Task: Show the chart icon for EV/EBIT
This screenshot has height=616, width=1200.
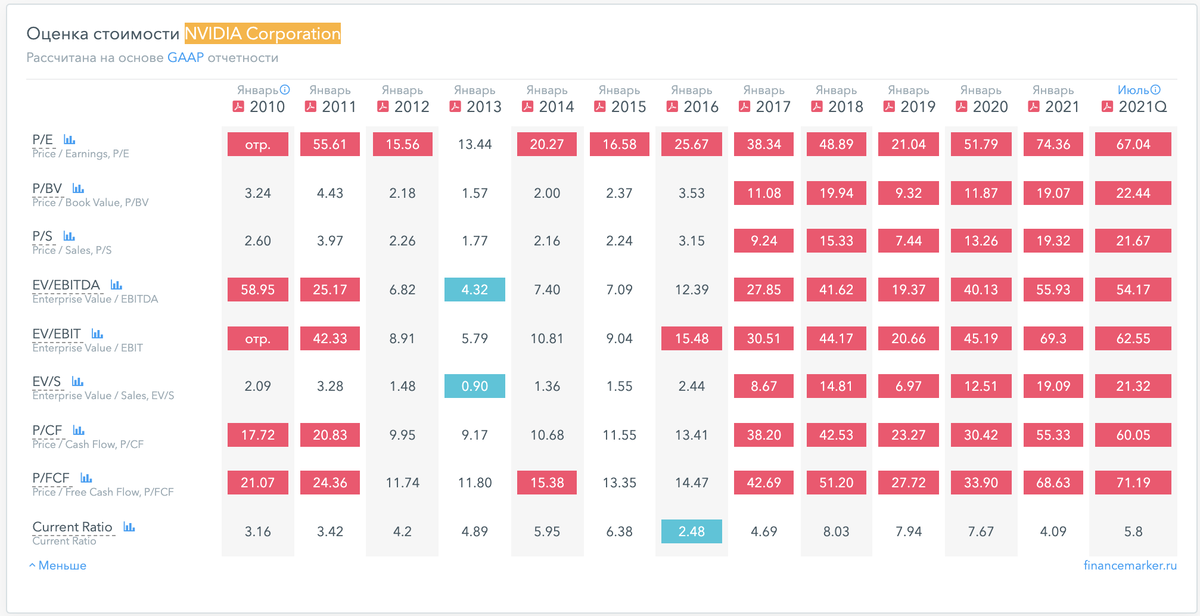Action: (x=97, y=333)
